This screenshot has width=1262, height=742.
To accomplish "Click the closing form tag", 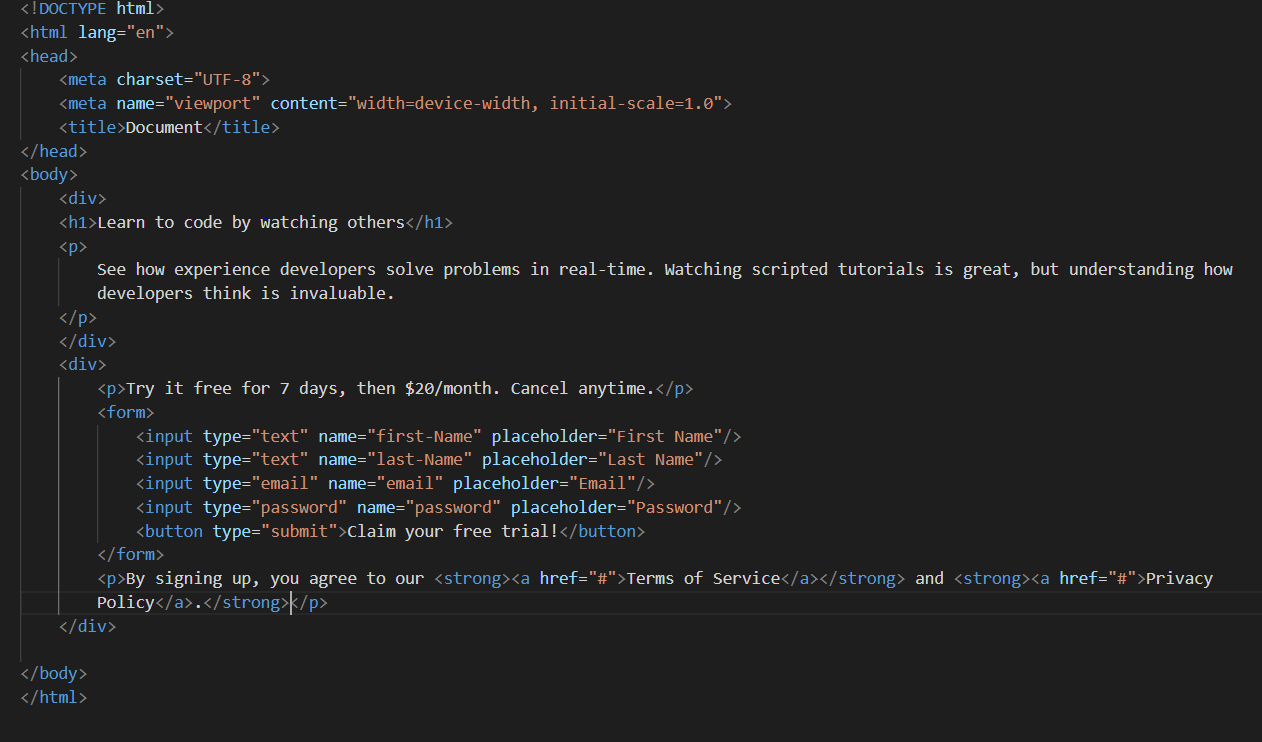I will [x=131, y=554].
